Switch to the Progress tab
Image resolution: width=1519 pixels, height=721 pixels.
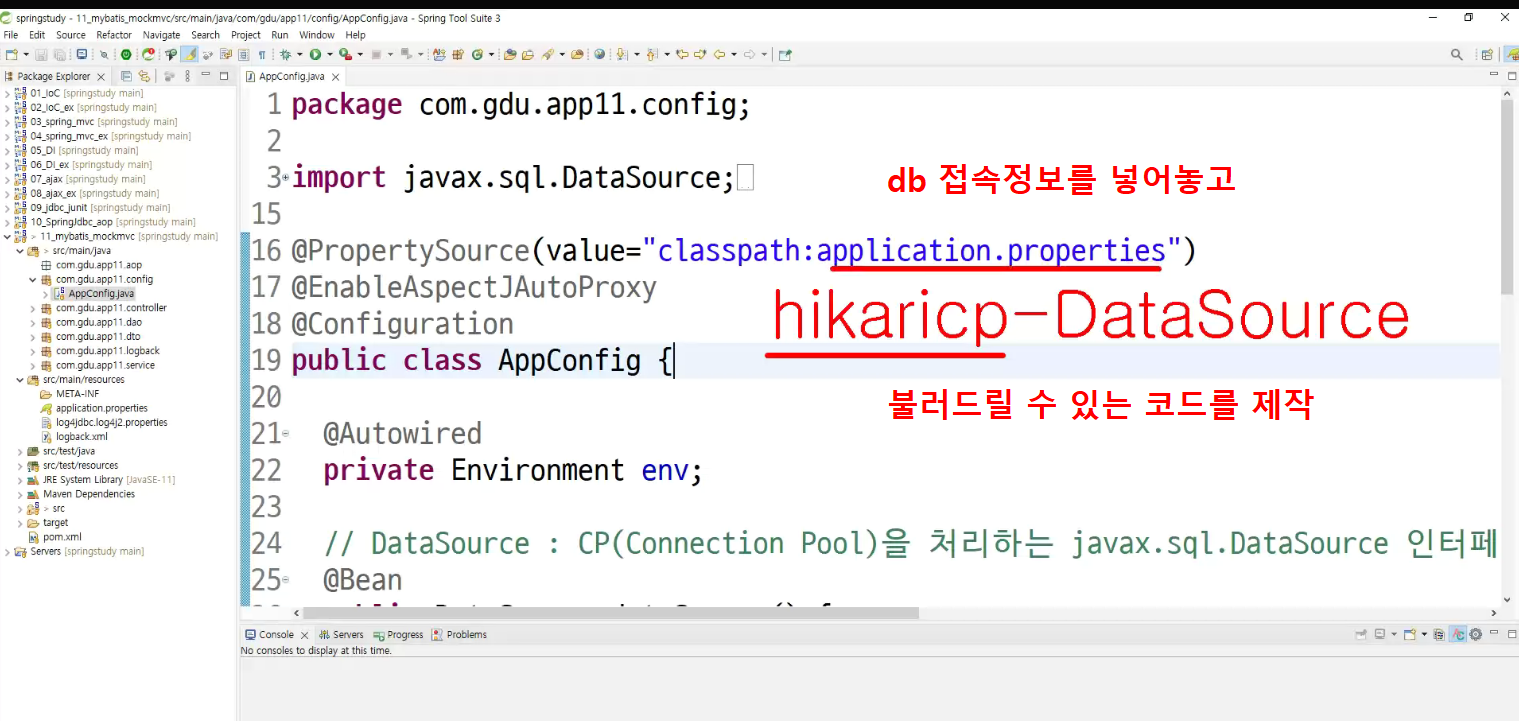tap(398, 635)
